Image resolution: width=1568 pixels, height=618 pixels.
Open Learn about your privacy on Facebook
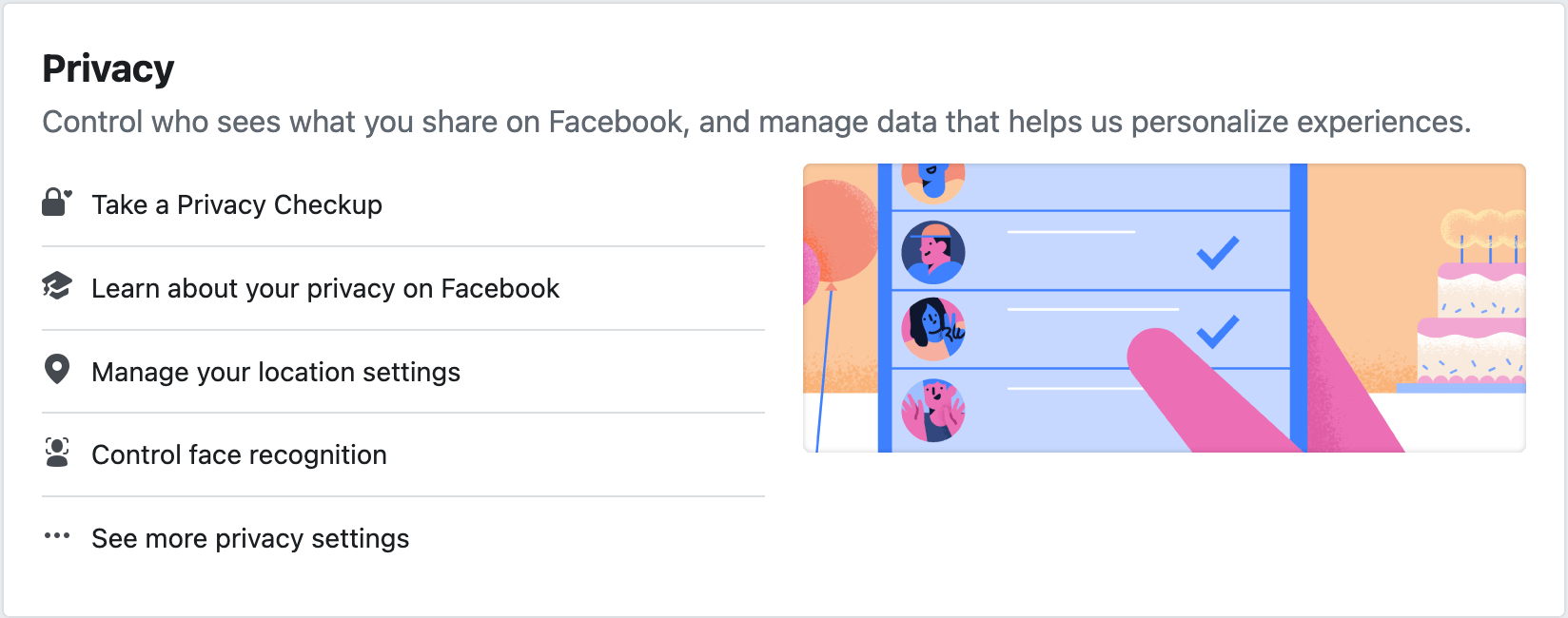[403, 288]
